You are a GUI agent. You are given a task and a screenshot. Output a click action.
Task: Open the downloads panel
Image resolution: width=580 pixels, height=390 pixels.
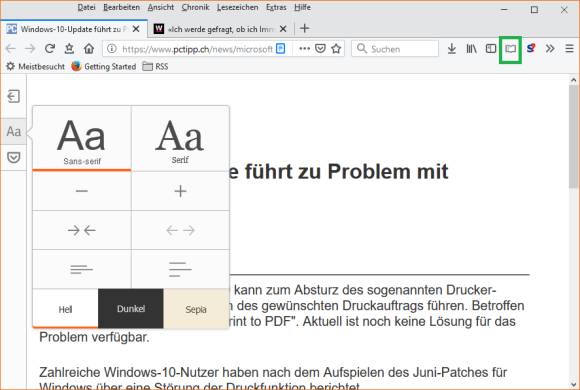[452, 48]
